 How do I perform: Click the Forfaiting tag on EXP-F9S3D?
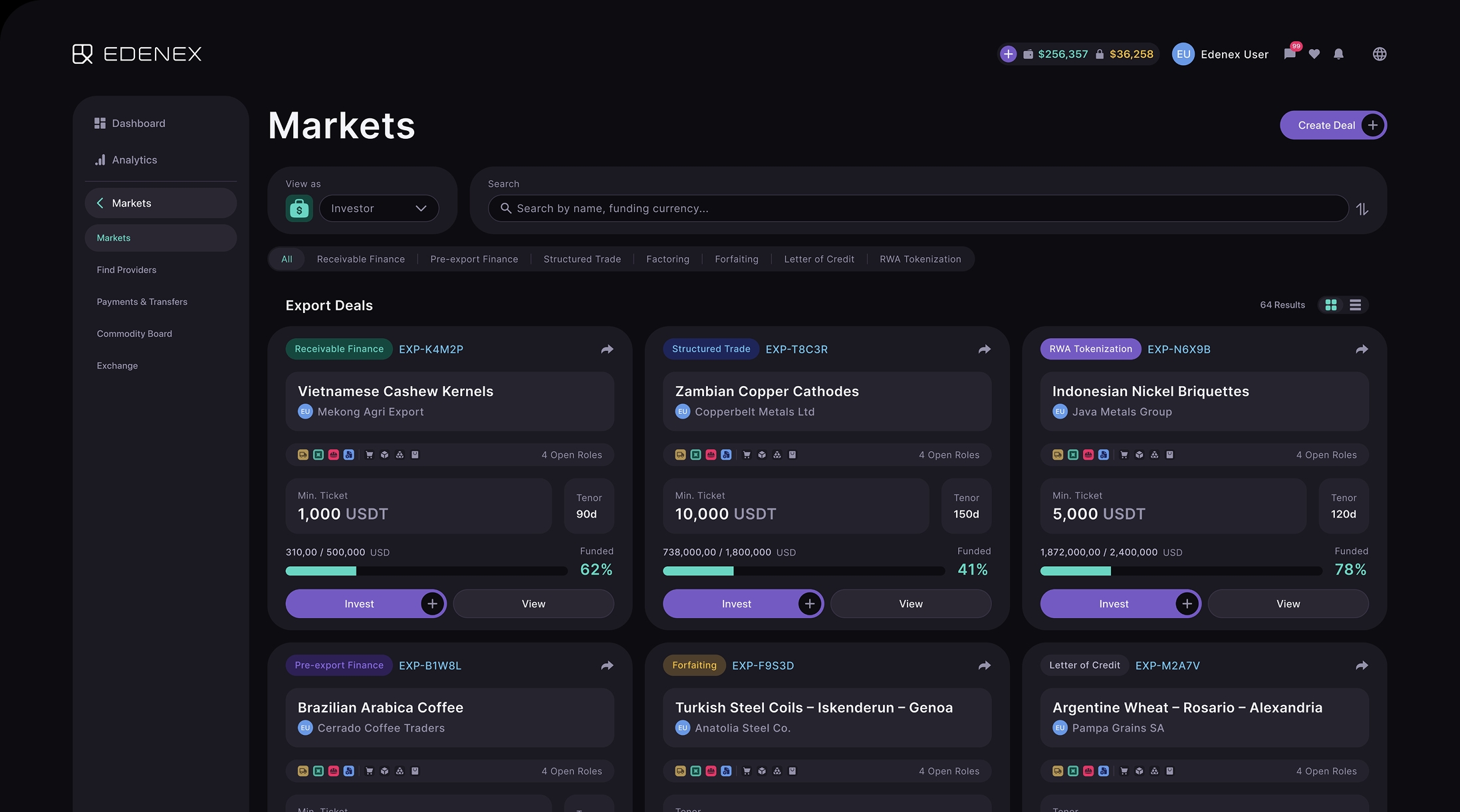coord(694,665)
